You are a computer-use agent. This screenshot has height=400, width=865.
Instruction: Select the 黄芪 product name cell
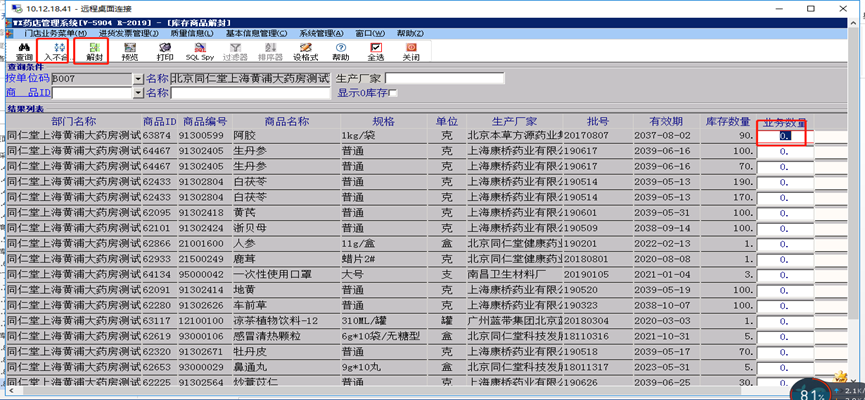point(286,212)
